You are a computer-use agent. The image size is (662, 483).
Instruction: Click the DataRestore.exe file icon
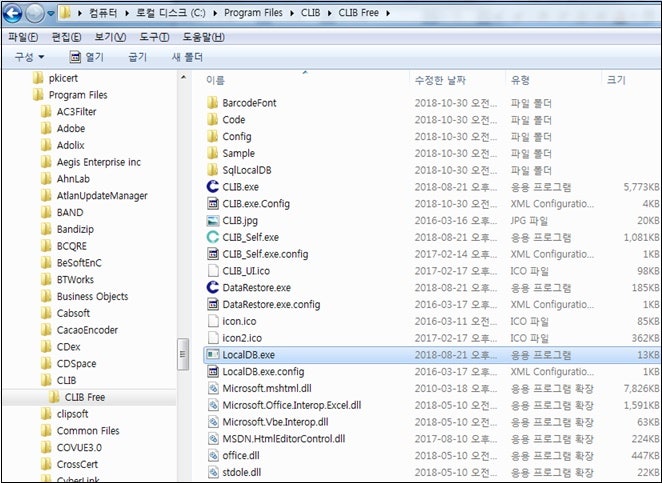pos(213,288)
